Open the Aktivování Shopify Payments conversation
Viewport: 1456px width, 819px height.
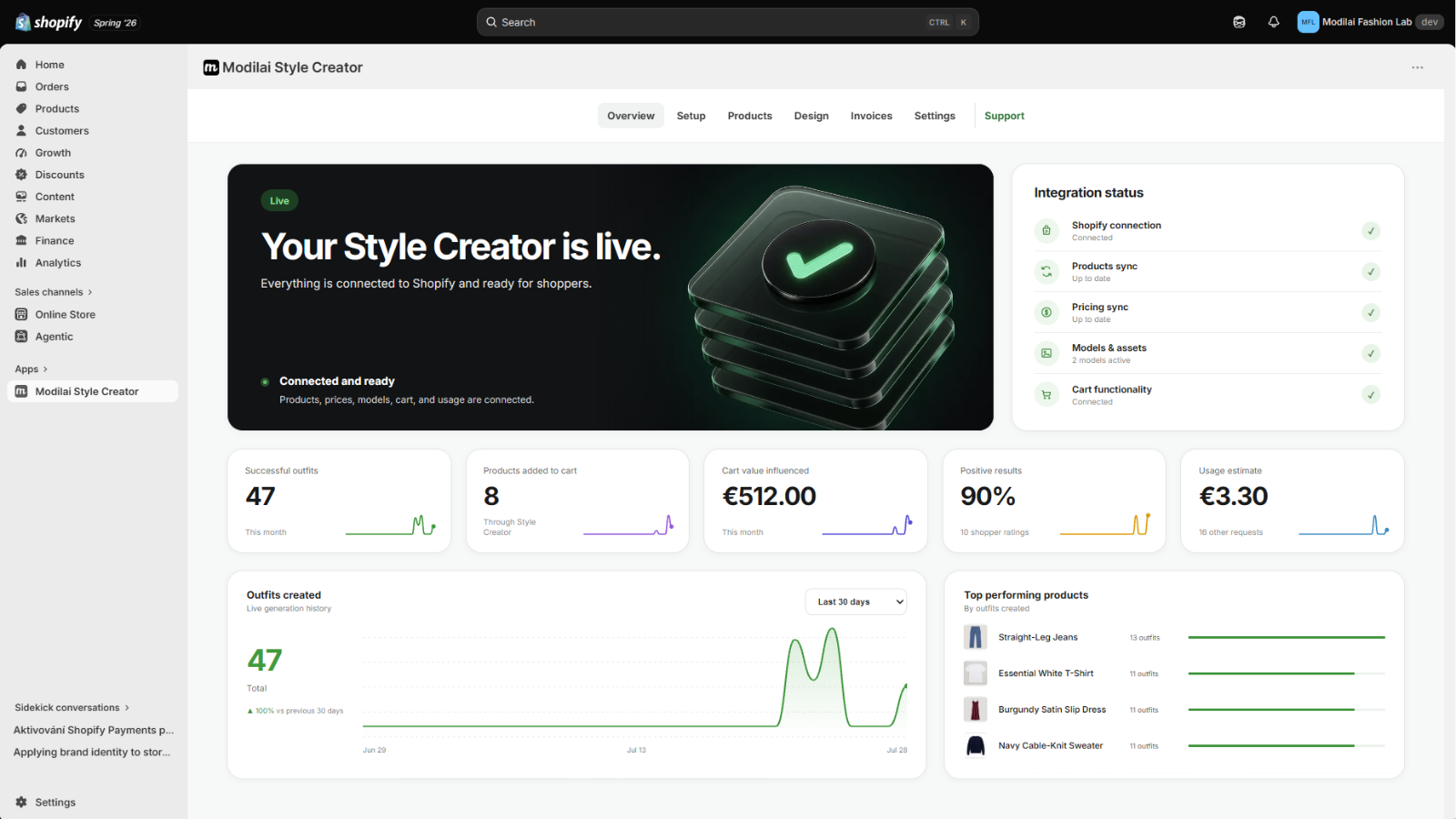[x=94, y=730]
